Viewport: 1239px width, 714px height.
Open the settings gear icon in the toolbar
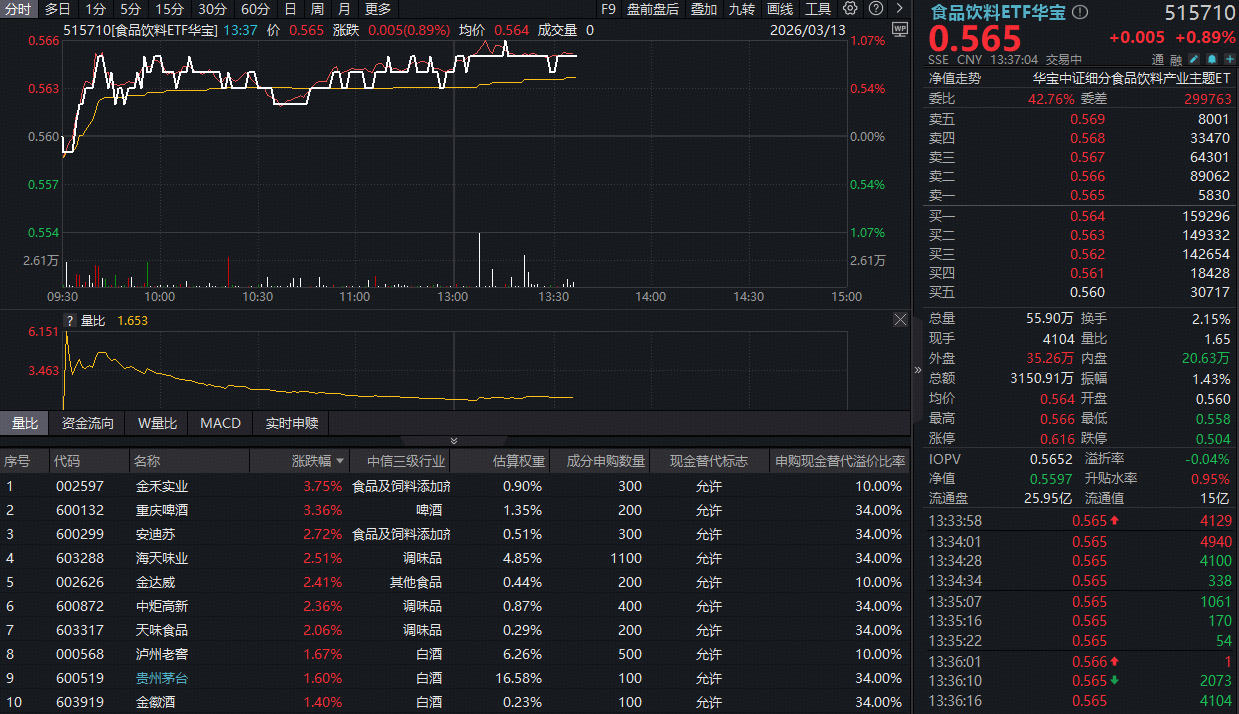click(x=850, y=8)
